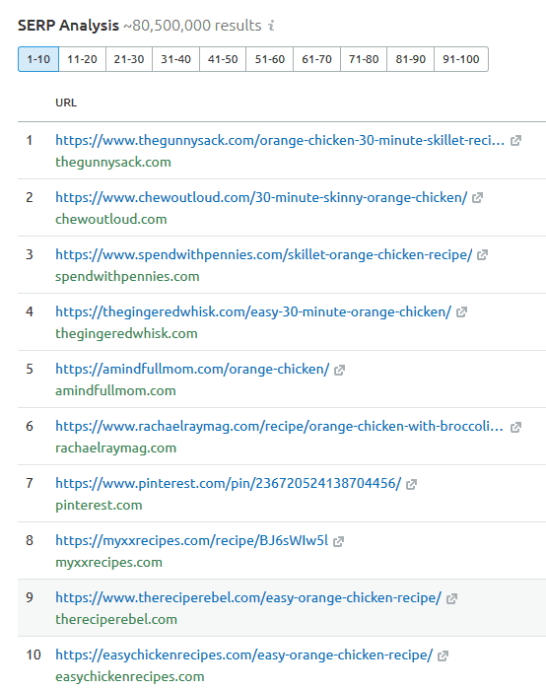Image resolution: width=546 pixels, height=689 pixels.
Task: Switch to the 31-40 results tab
Action: [x=176, y=59]
